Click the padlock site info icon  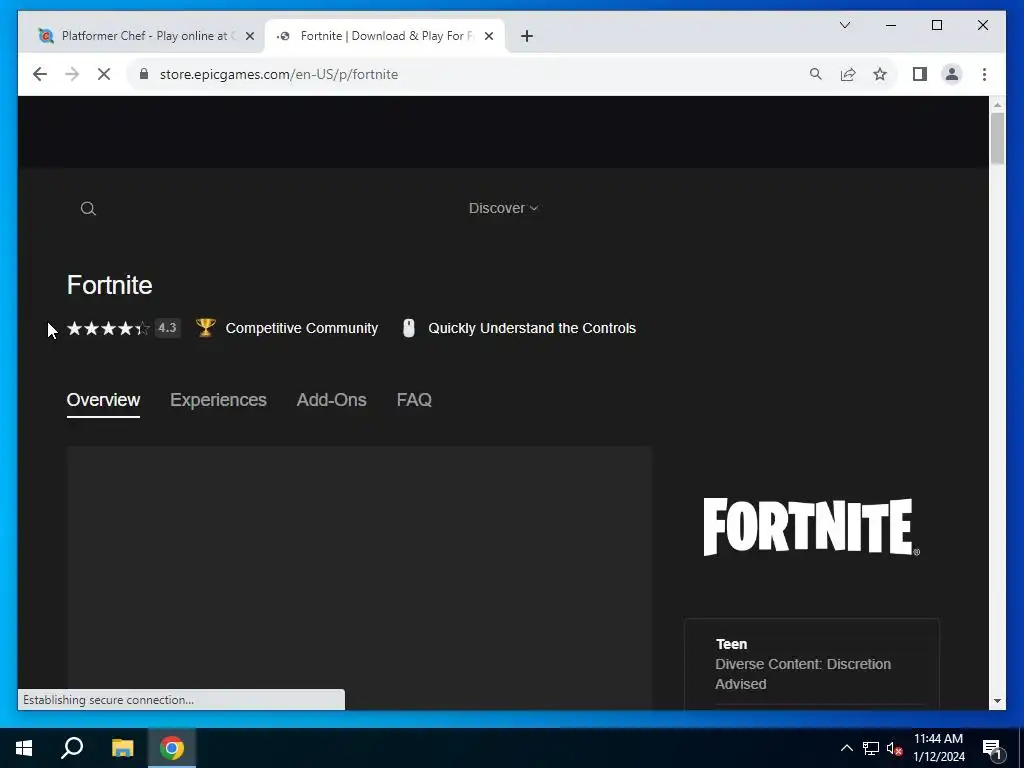tap(144, 74)
